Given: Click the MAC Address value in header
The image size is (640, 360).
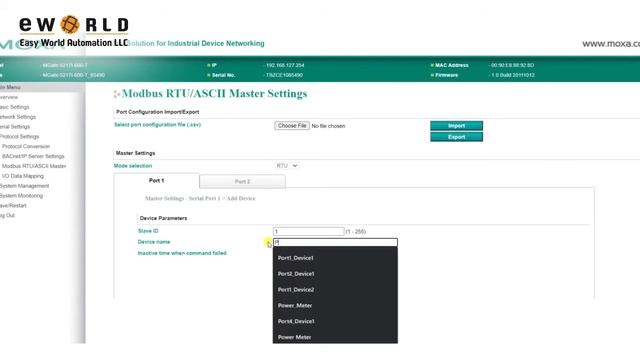Looking at the screenshot, I should tap(512, 65).
